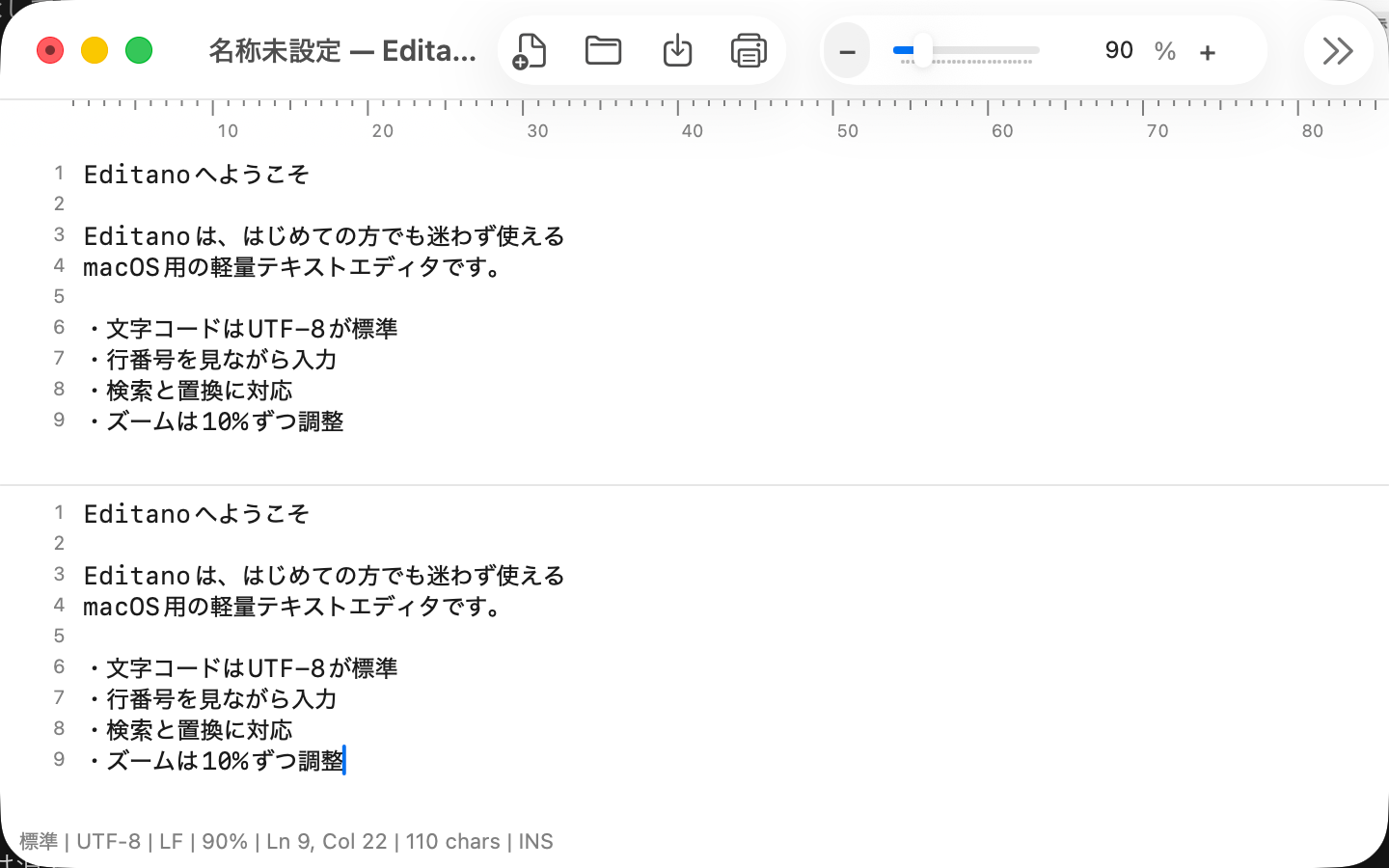Show hidden toolbar items via double chevron
The height and width of the screenshot is (868, 1389).
click(1338, 50)
